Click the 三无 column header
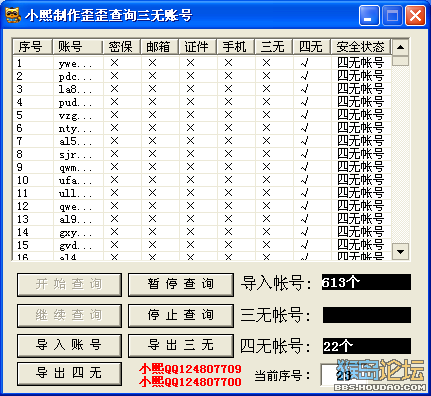This screenshot has width=431, height=396. 274,47
